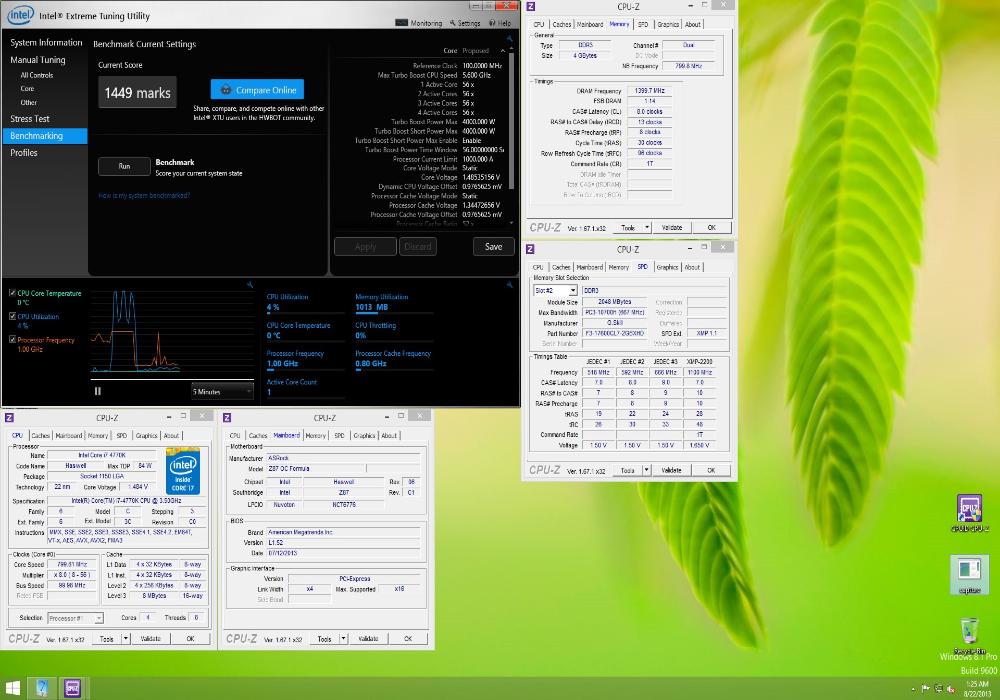Screen dimensions: 1000x700
Task: Activate CPU-Z taskbar icon
Action: [x=73, y=689]
